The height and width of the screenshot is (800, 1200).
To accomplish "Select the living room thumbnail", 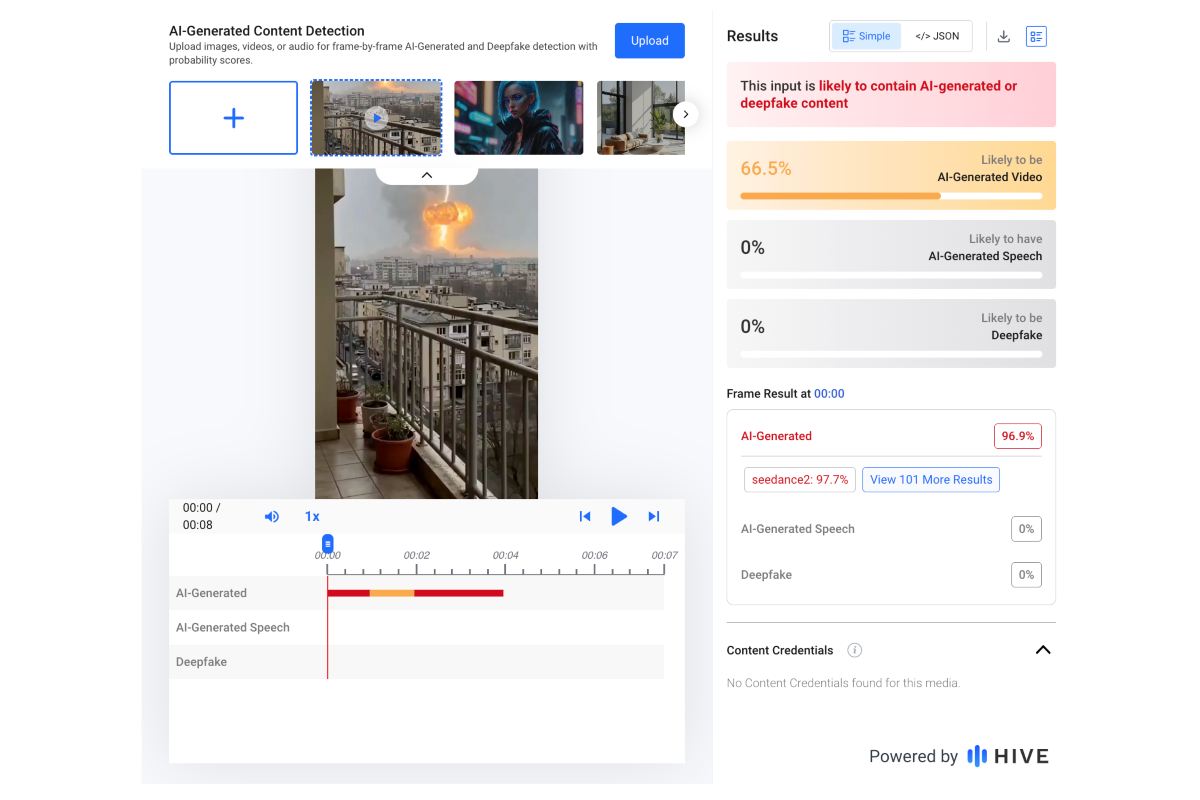I will (x=641, y=118).
